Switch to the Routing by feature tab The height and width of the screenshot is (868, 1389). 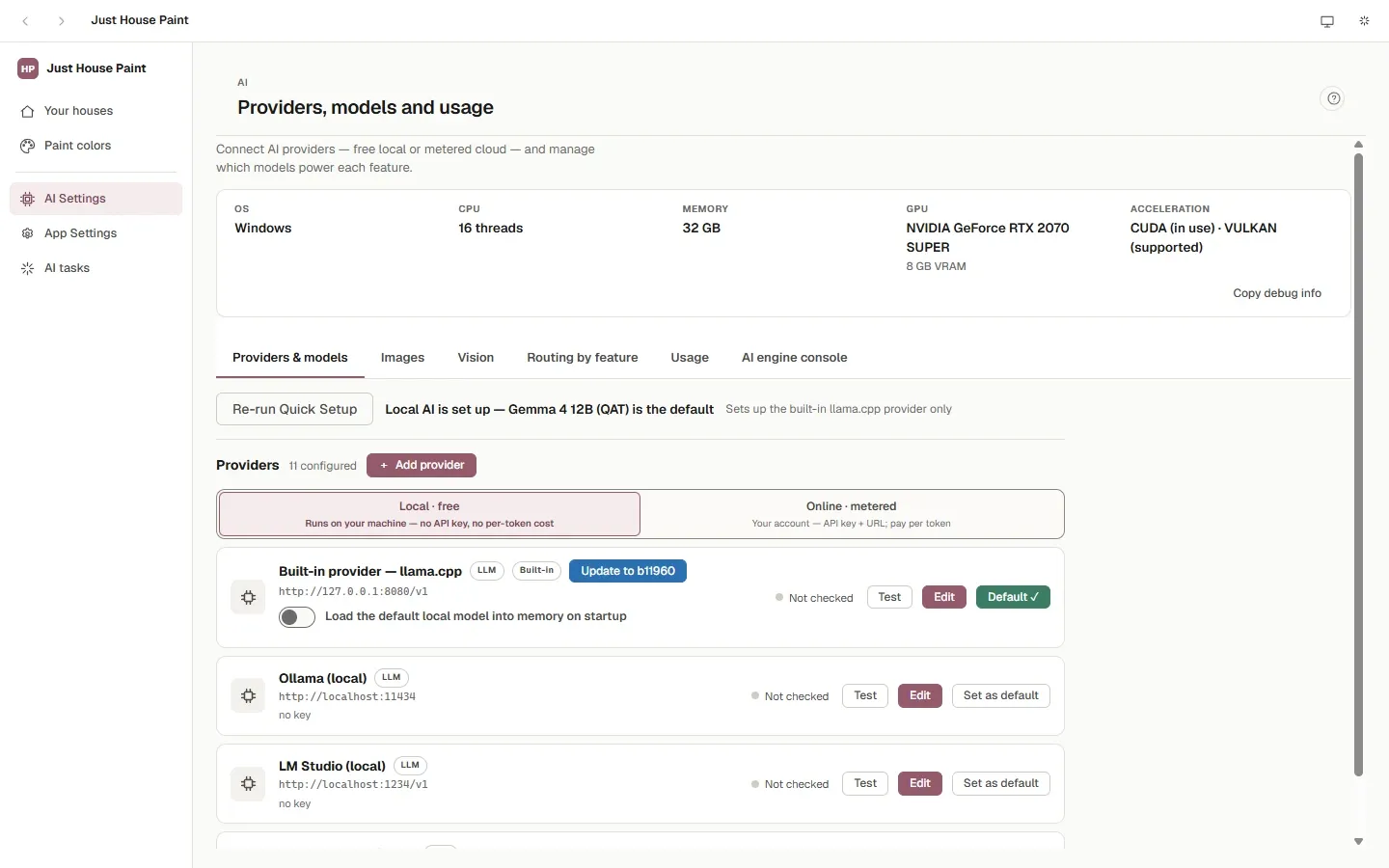coord(583,358)
